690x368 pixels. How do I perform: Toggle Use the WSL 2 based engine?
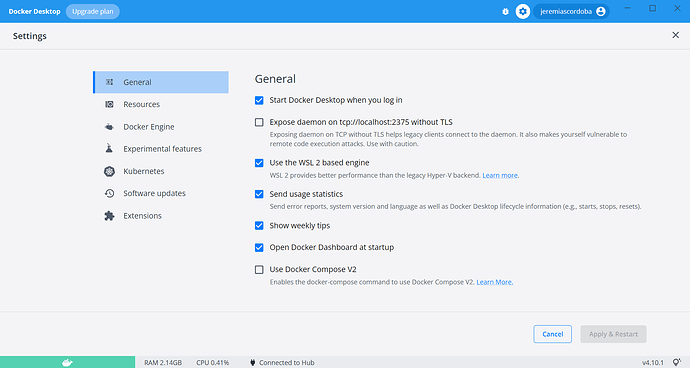coord(259,163)
